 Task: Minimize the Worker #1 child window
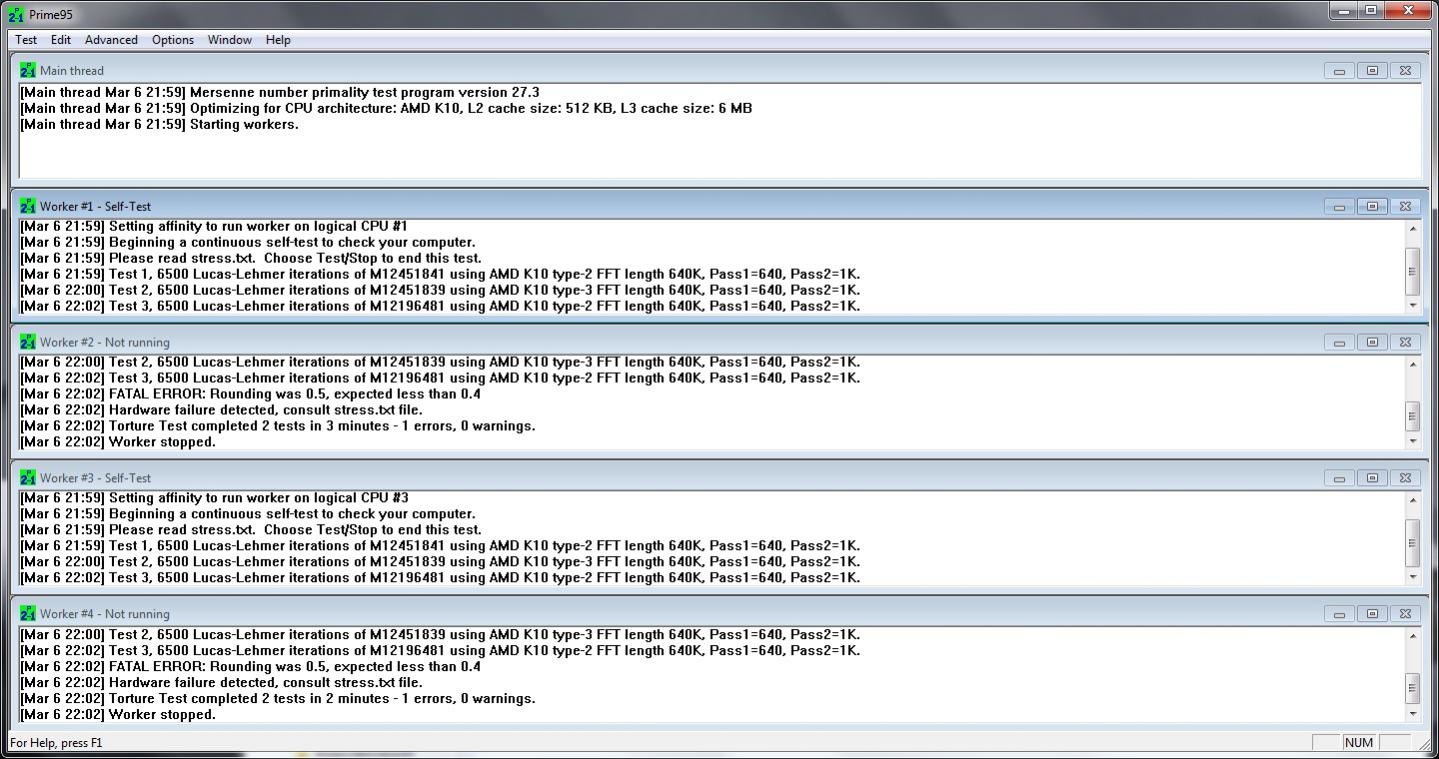pyautogui.click(x=1339, y=207)
